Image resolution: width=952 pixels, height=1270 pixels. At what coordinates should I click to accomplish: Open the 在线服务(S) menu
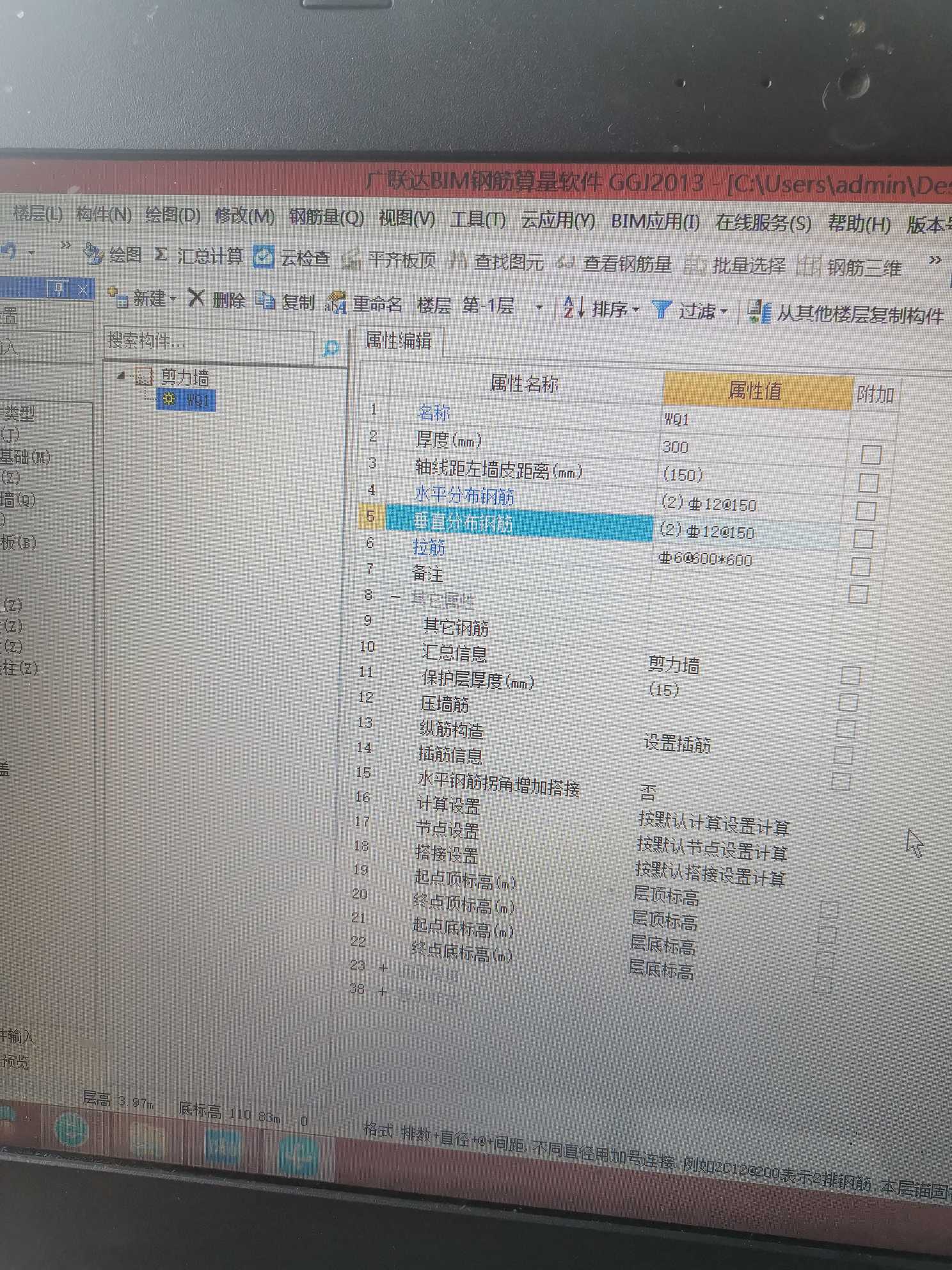click(763, 223)
